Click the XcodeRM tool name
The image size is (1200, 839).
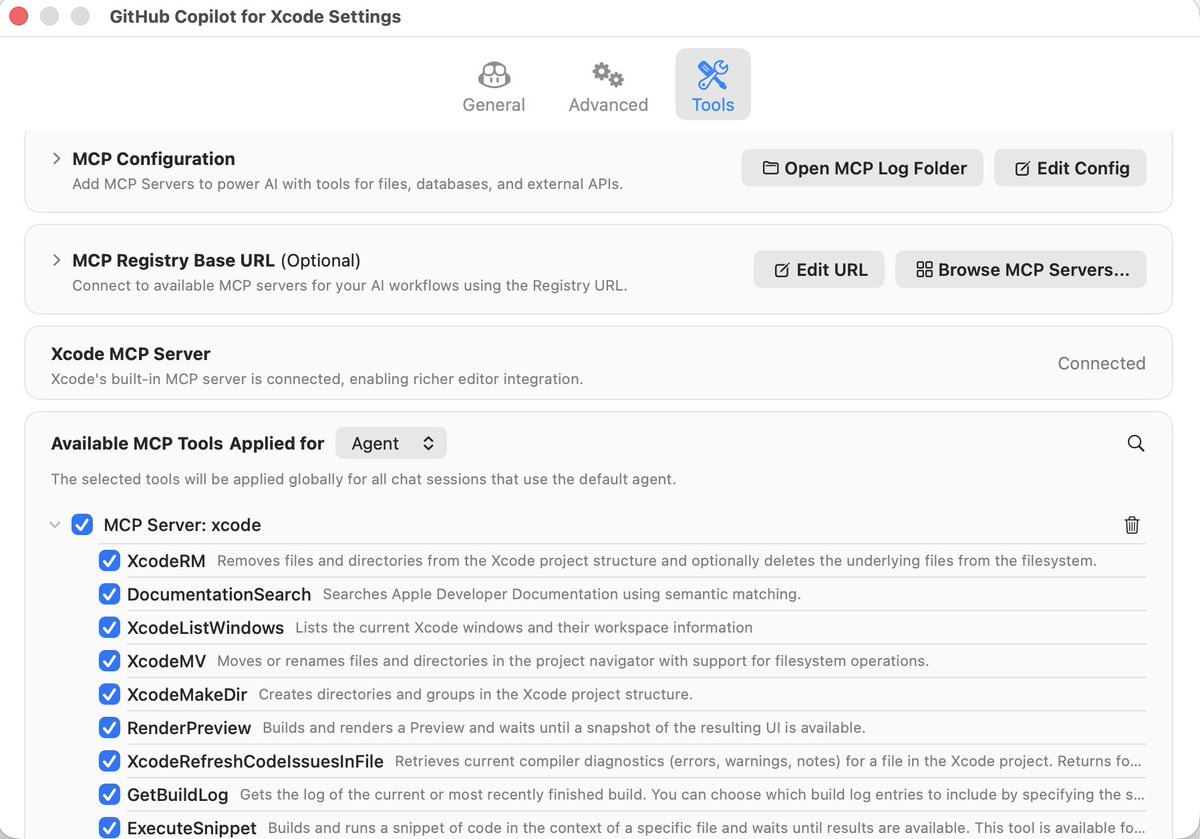click(166, 561)
